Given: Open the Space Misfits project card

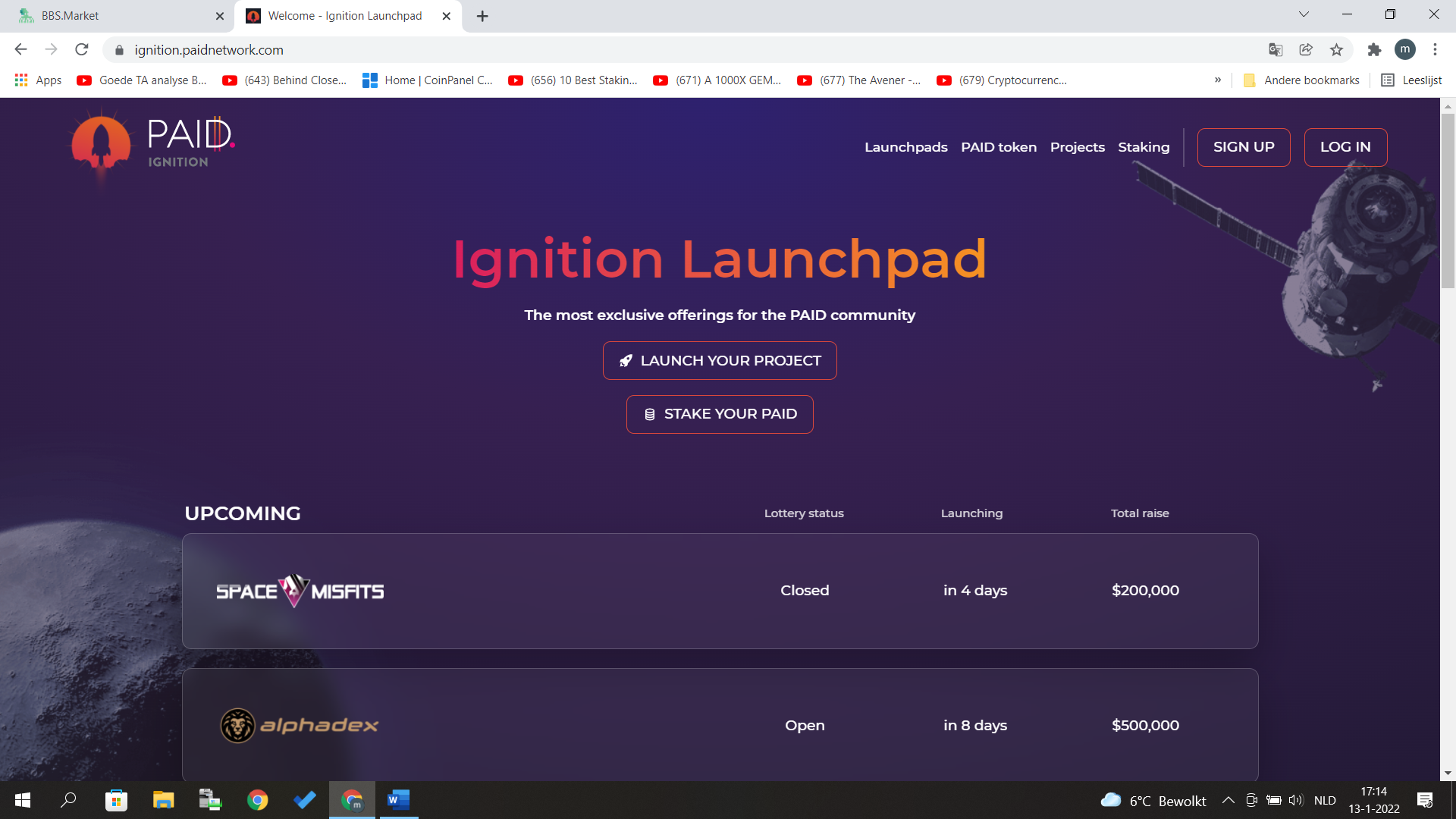Looking at the screenshot, I should pos(720,591).
